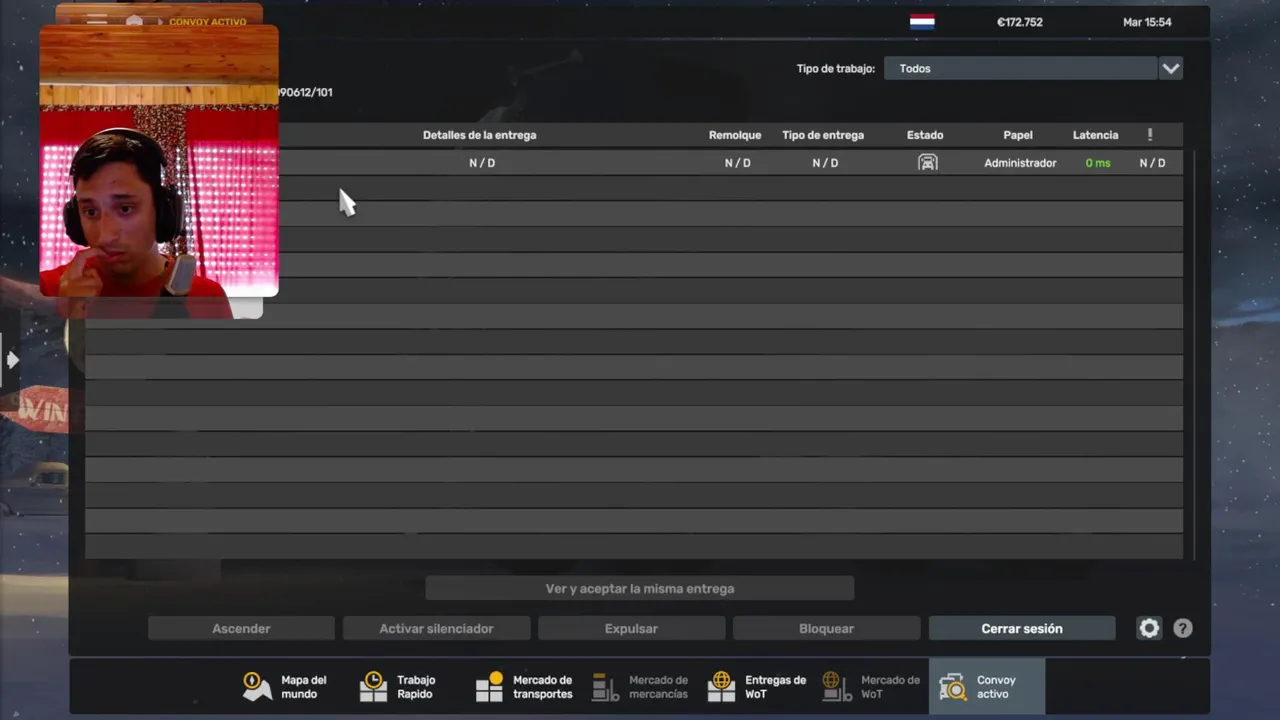Viewport: 1280px width, 720px height.
Task: Sort by Latencia column header
Action: [x=1095, y=135]
